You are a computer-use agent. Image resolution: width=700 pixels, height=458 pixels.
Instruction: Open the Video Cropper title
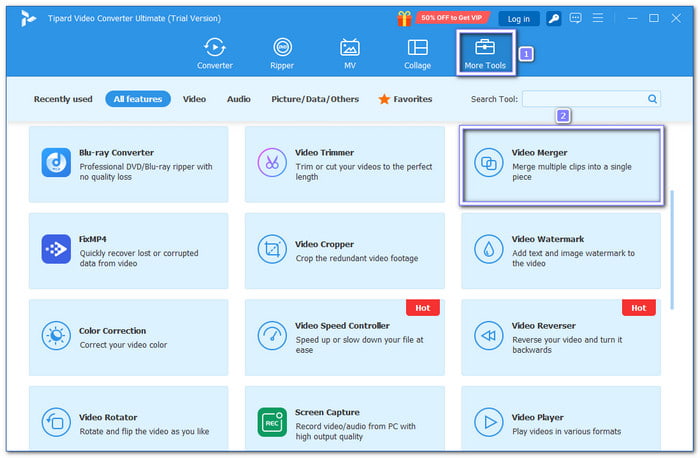(x=325, y=244)
